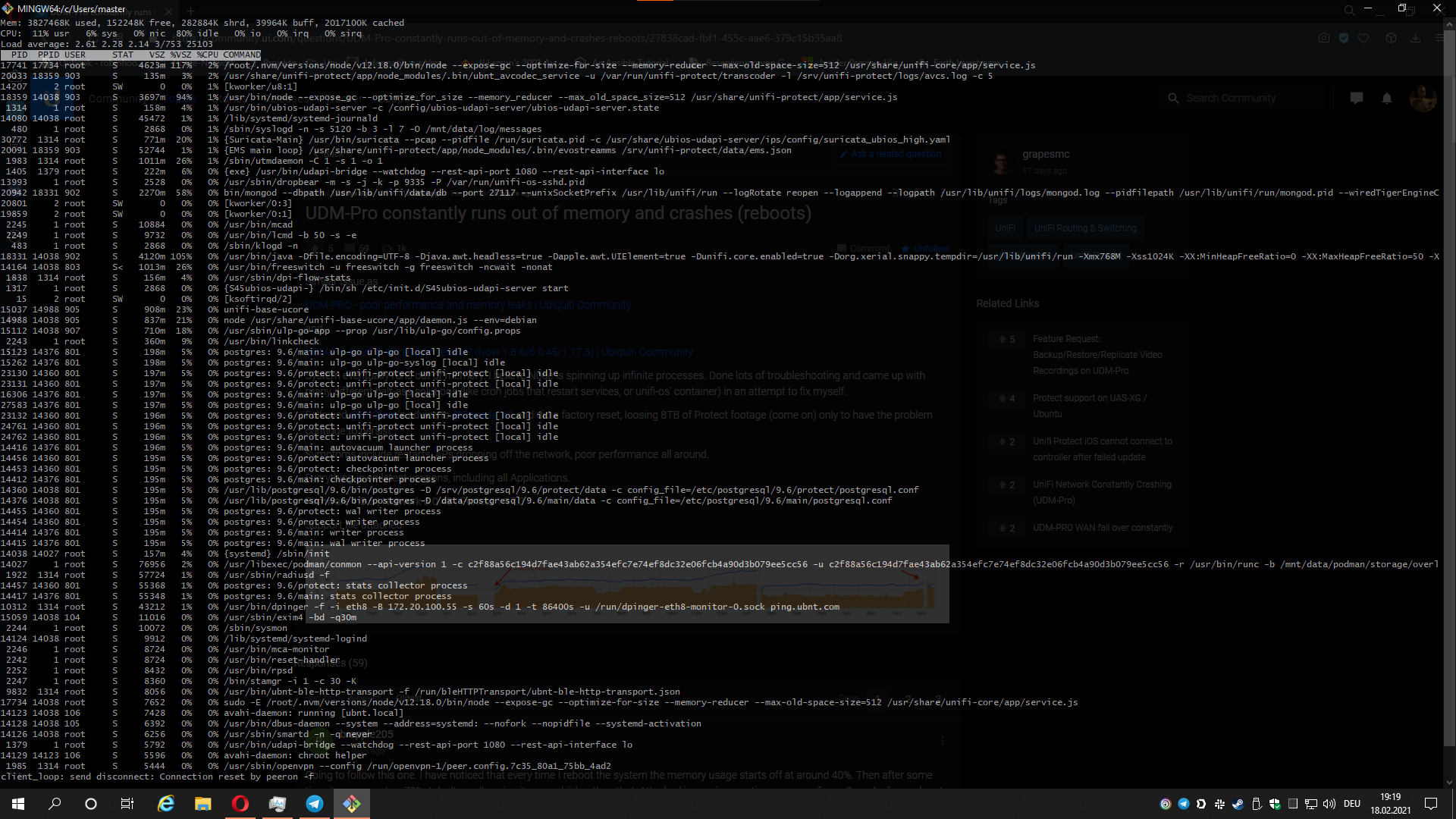This screenshot has width=1456, height=819.
Task: Close the MINGW64 terminal tab
Action: coord(168,12)
